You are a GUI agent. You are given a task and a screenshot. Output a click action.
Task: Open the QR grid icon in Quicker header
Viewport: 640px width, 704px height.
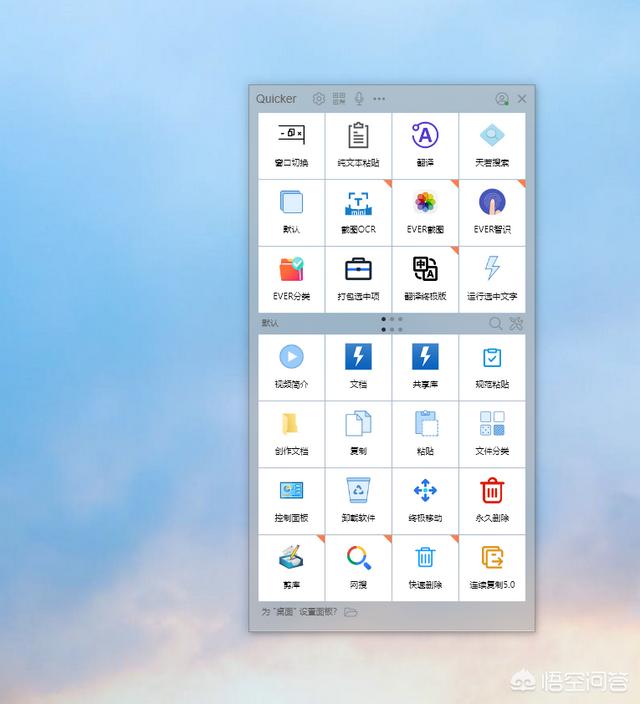pyautogui.click(x=339, y=99)
